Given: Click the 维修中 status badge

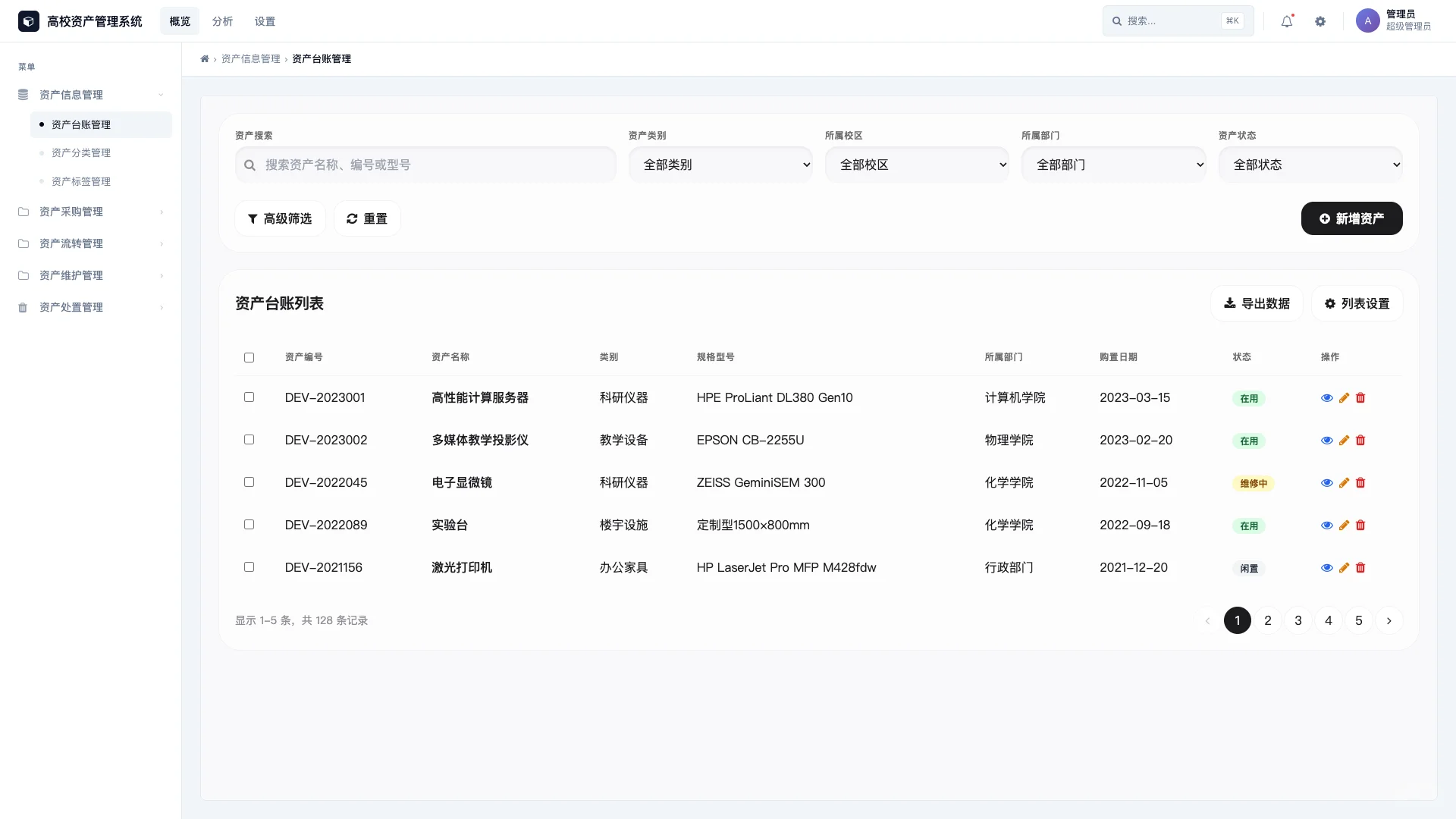Looking at the screenshot, I should (1253, 482).
